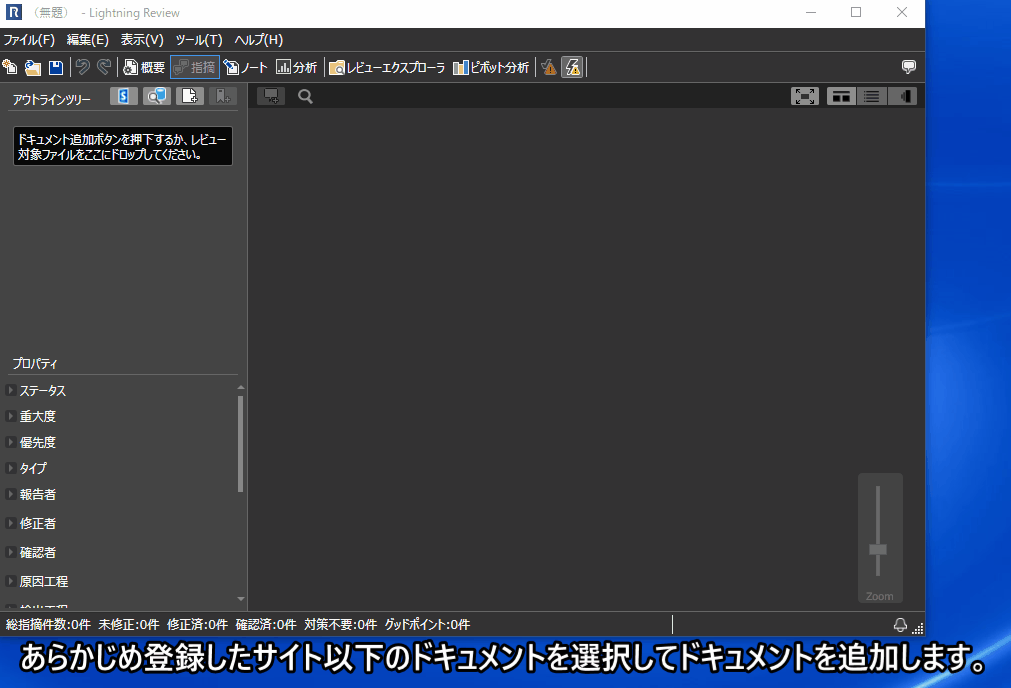Open the ツール(T) menu
This screenshot has width=1011, height=688.
click(x=199, y=40)
